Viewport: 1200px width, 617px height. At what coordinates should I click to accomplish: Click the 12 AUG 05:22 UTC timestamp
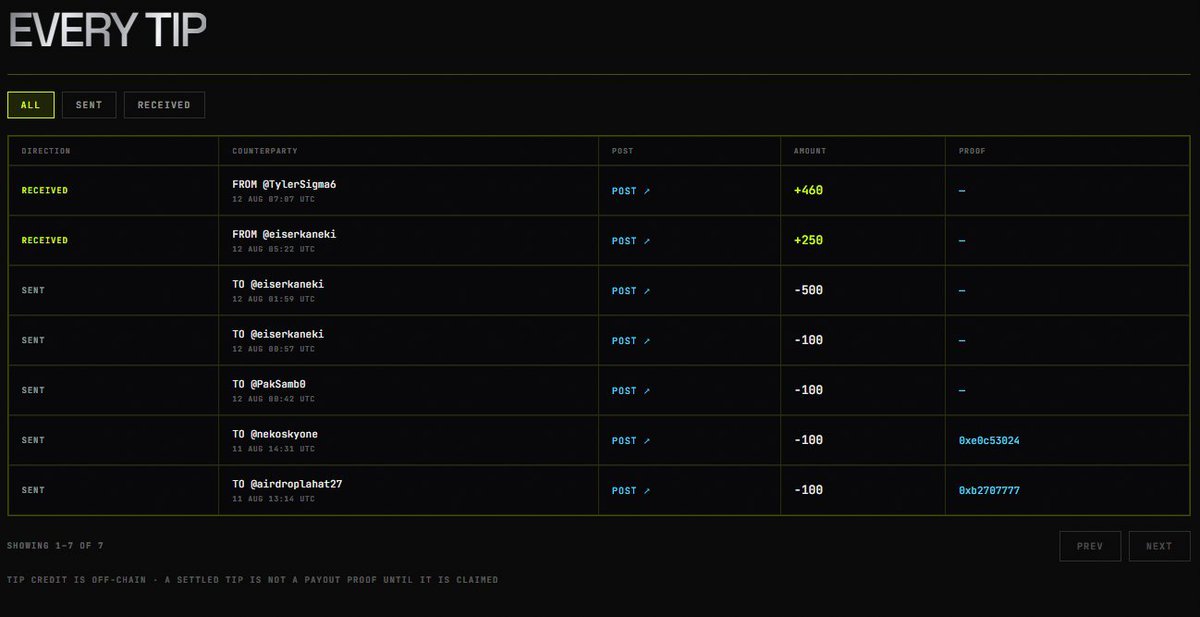click(x=273, y=249)
